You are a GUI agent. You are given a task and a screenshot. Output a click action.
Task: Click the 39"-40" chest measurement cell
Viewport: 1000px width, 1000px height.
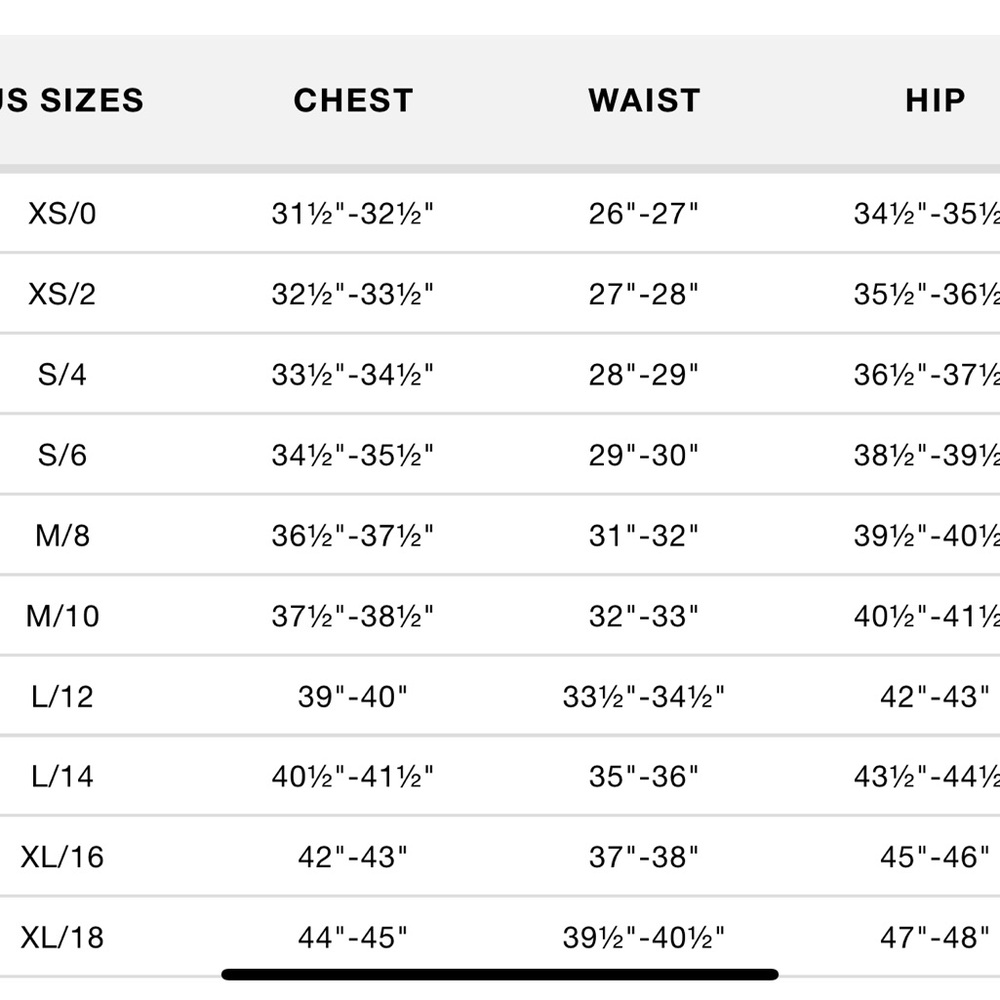[x=353, y=696]
